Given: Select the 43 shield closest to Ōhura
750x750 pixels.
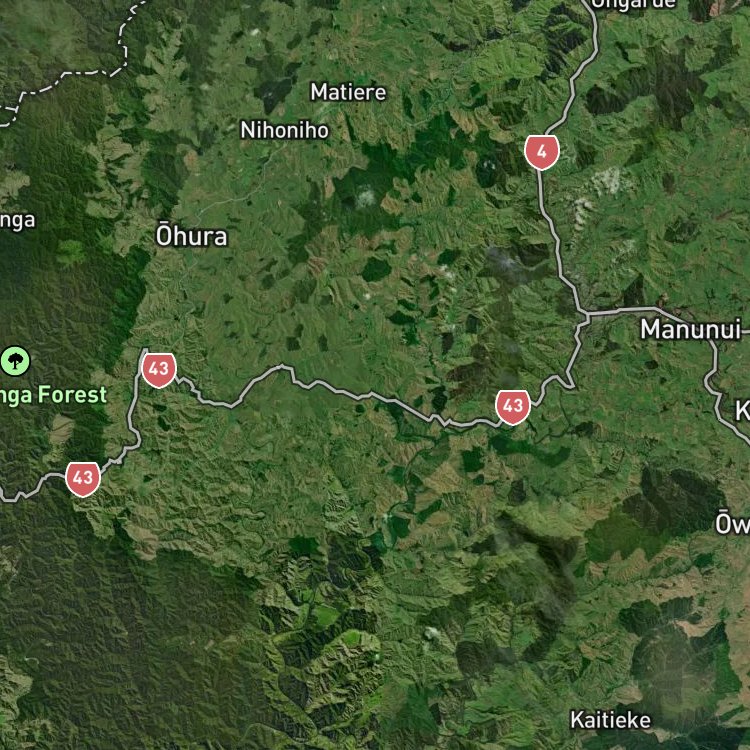Looking at the screenshot, I should pyautogui.click(x=159, y=370).
